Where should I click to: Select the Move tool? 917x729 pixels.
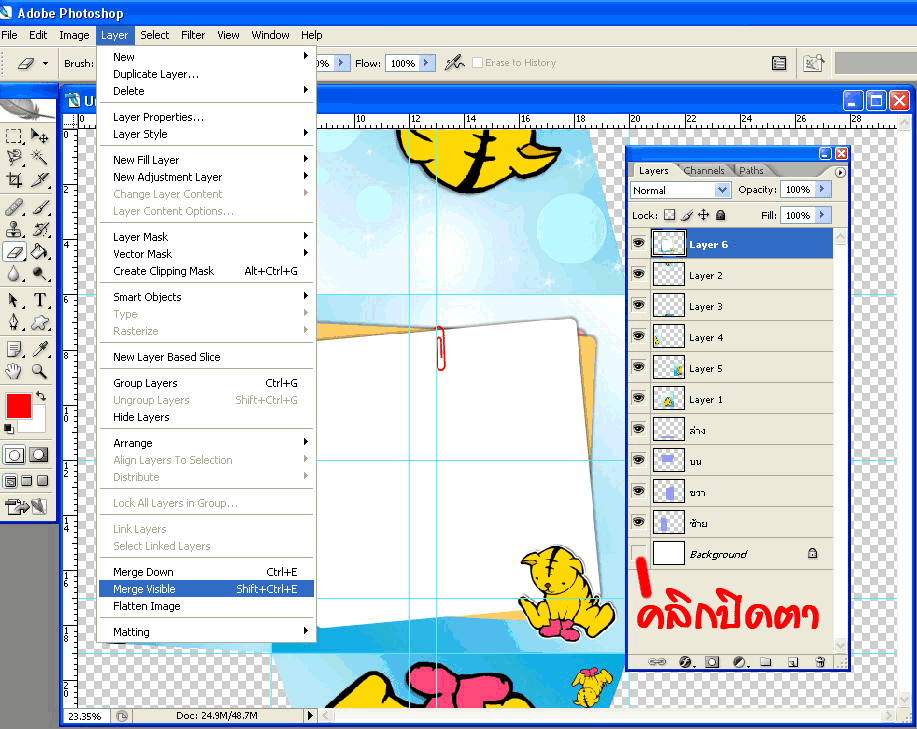click(x=39, y=136)
